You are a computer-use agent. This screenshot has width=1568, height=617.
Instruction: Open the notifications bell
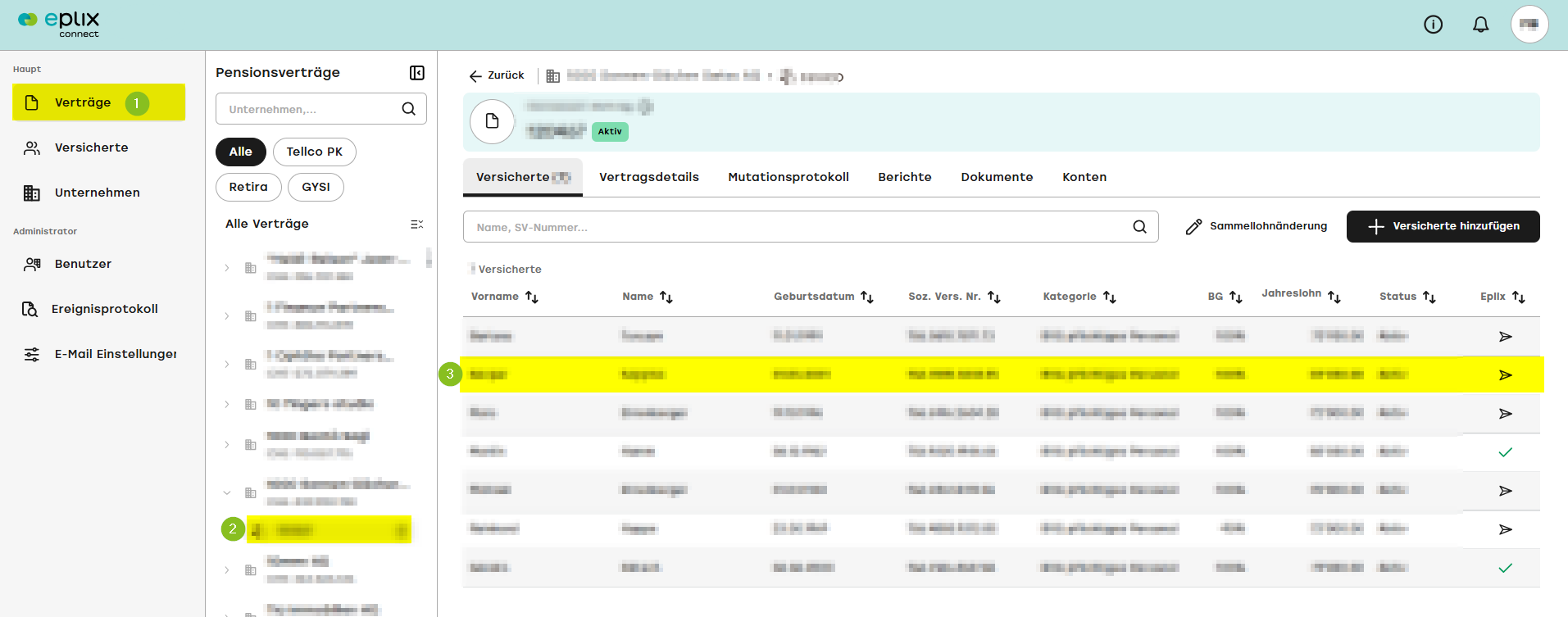1480,25
